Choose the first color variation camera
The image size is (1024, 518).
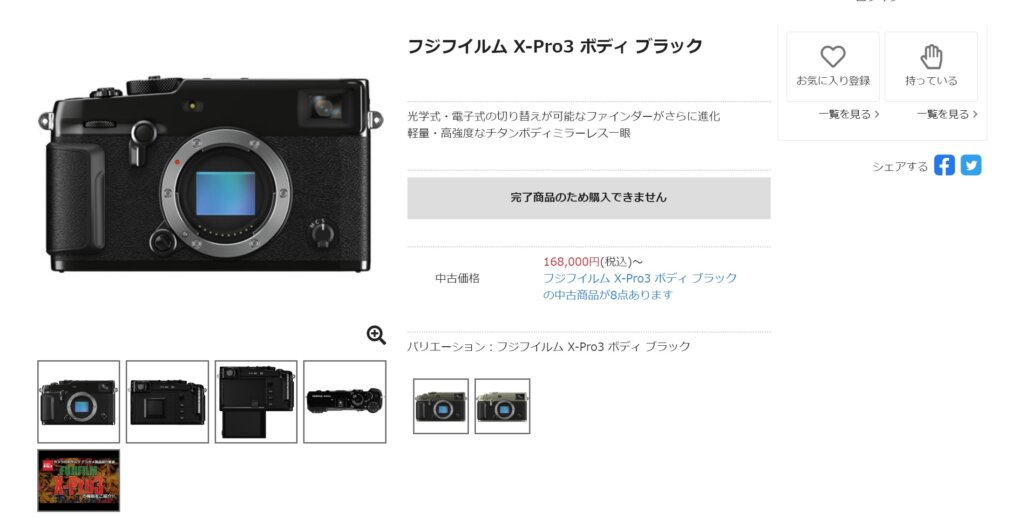441,406
